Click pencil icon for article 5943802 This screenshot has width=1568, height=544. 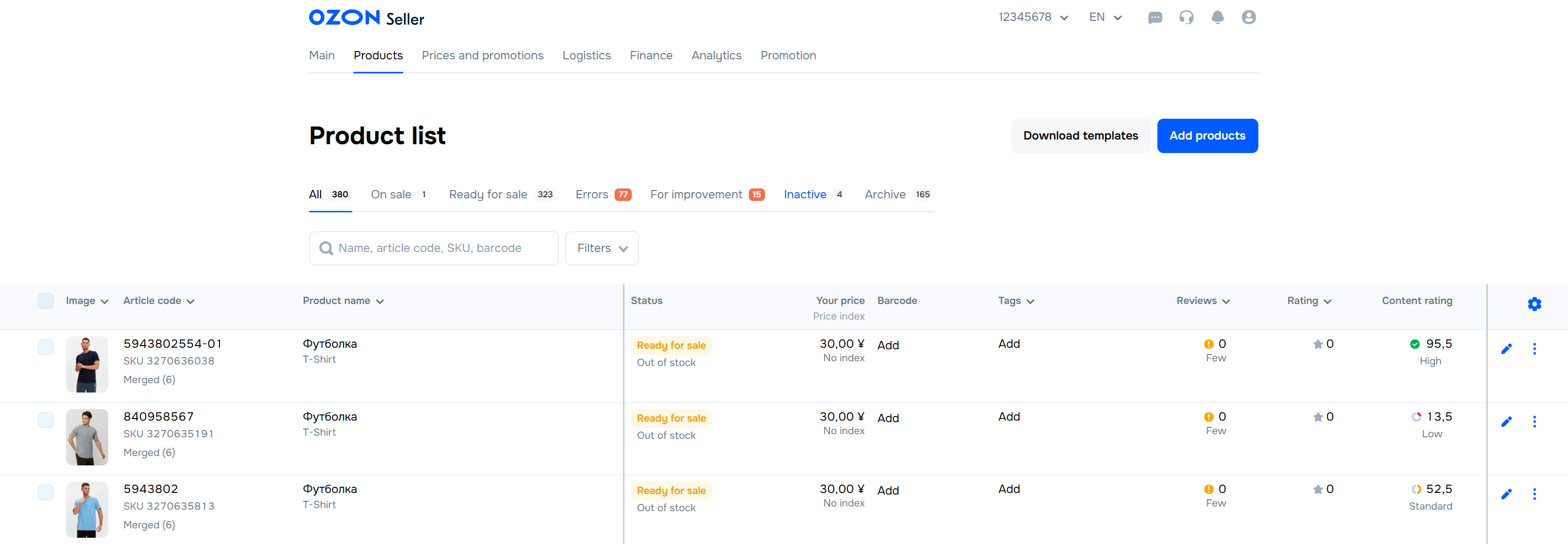[x=1506, y=494]
